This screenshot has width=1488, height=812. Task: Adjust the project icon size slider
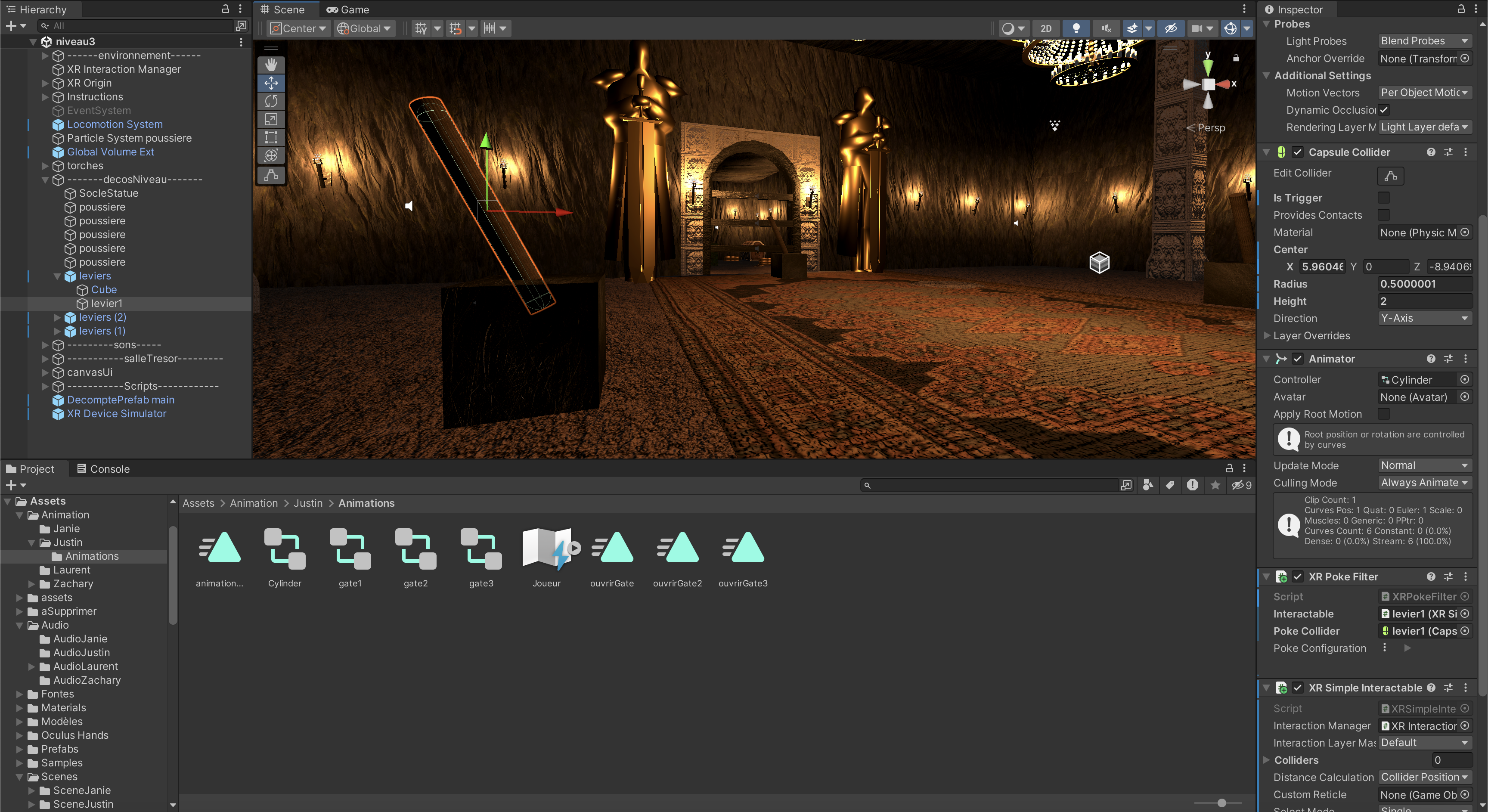point(1221,803)
